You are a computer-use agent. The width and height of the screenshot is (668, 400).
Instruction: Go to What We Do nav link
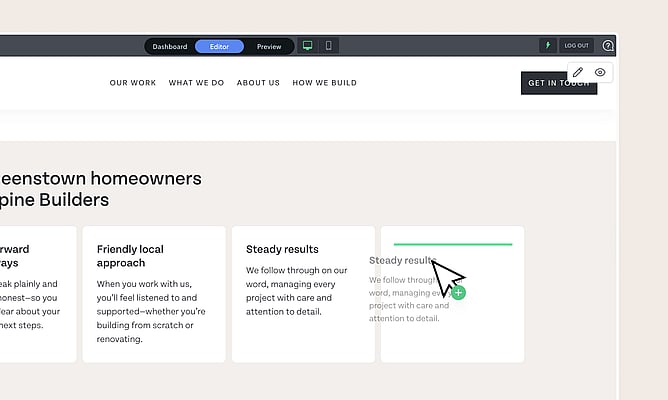196,83
